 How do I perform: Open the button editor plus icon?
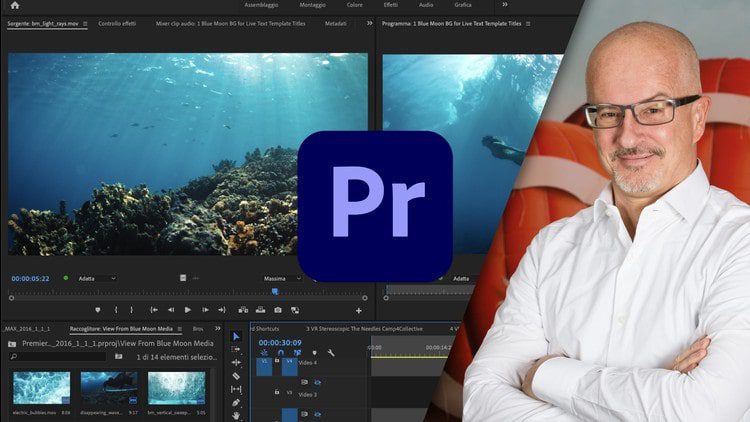point(359,311)
